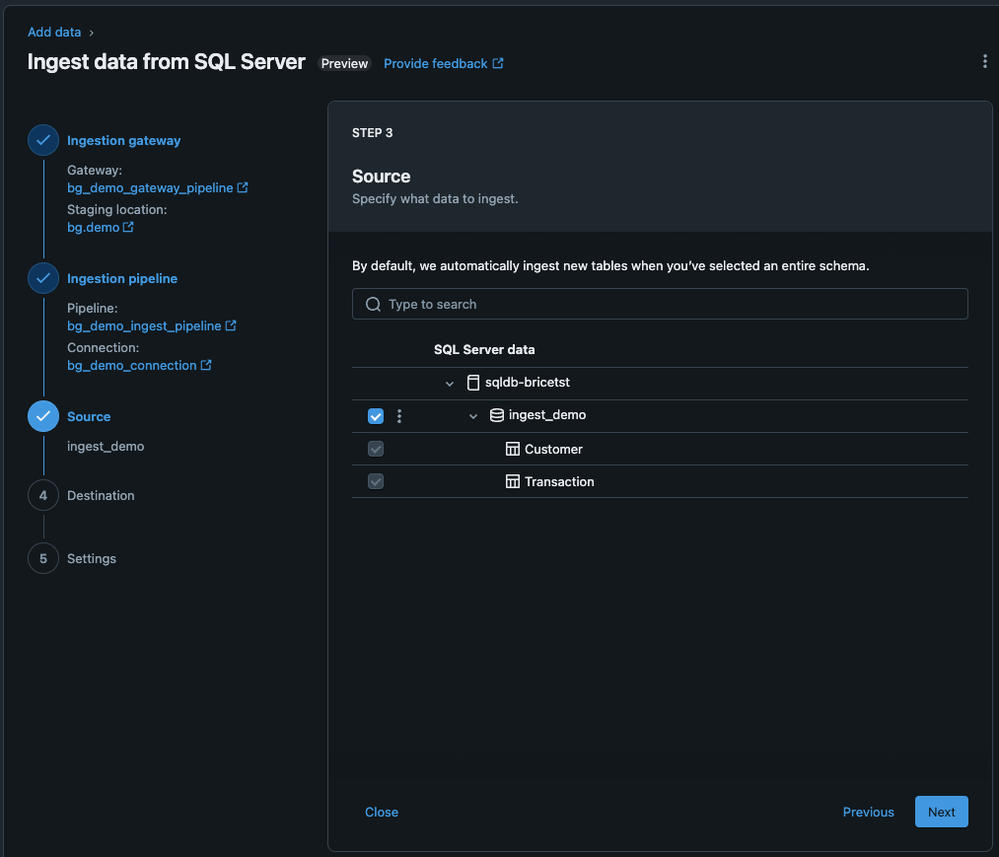This screenshot has height=857, width=999.
Task: Click the active Source step checkmark circle
Action: click(x=43, y=416)
